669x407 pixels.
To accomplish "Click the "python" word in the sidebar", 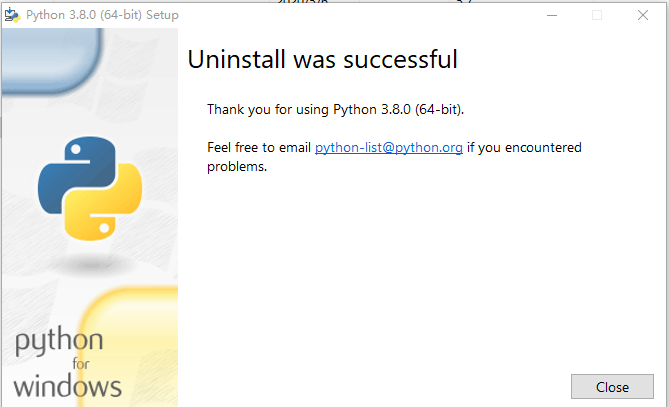I will (59, 341).
